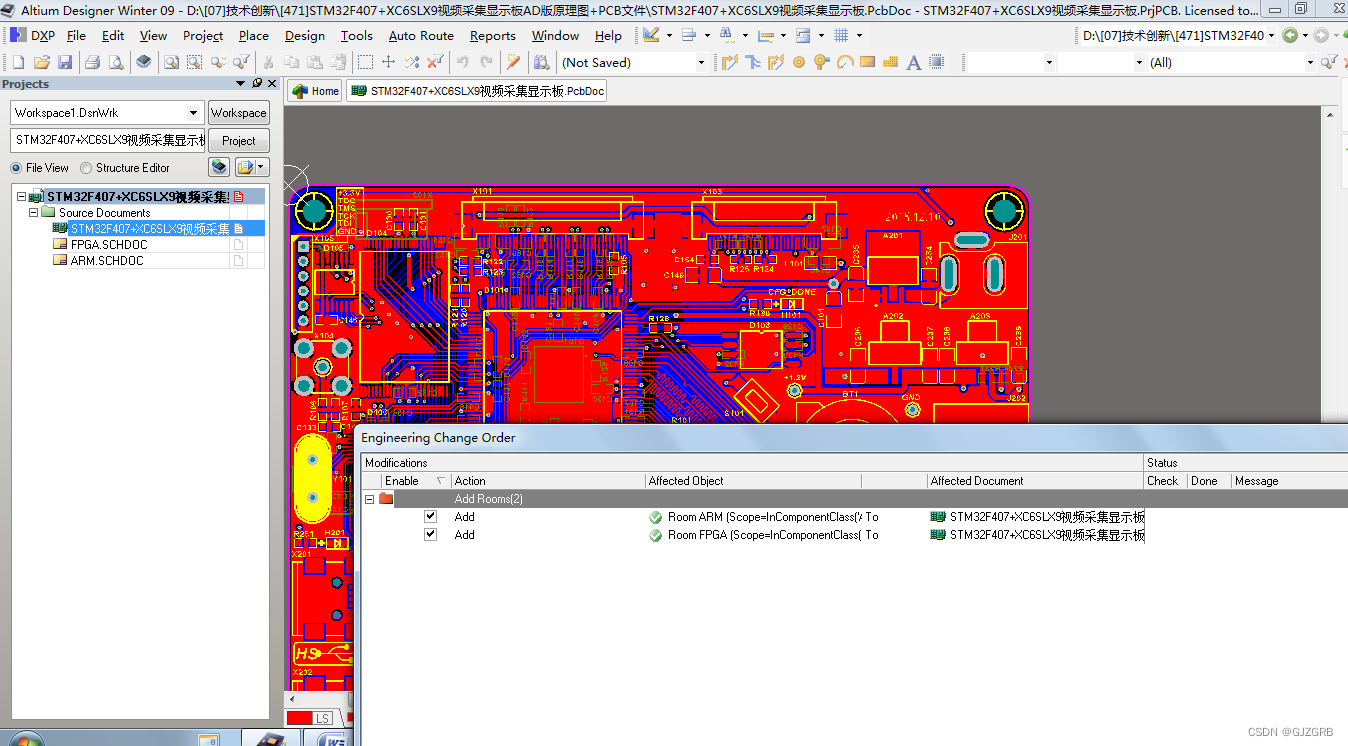This screenshot has width=1348, height=746.
Task: Click the Project button
Action: pos(238,141)
